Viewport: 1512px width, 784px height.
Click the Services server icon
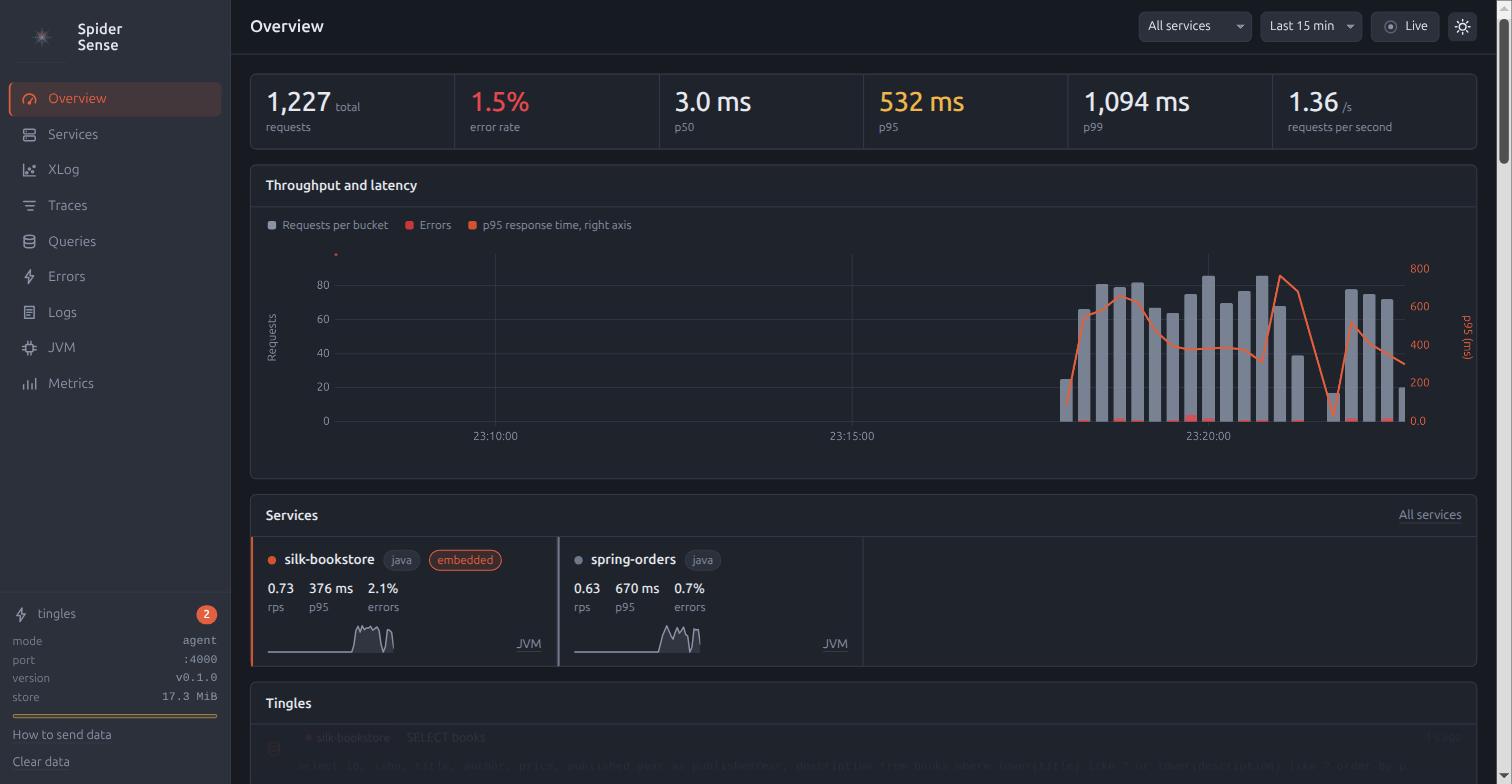(x=29, y=134)
